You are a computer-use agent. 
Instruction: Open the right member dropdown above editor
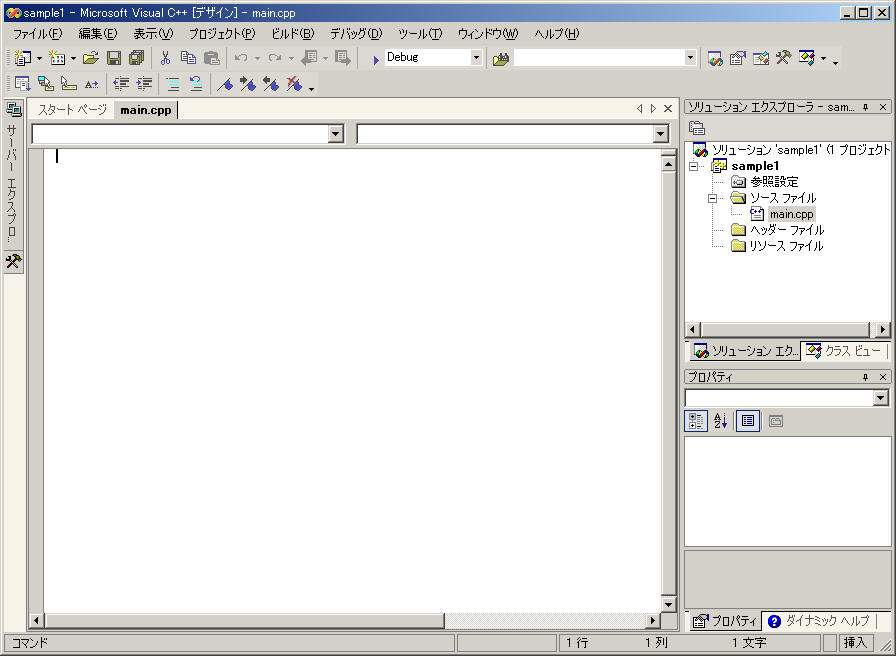[x=661, y=134]
